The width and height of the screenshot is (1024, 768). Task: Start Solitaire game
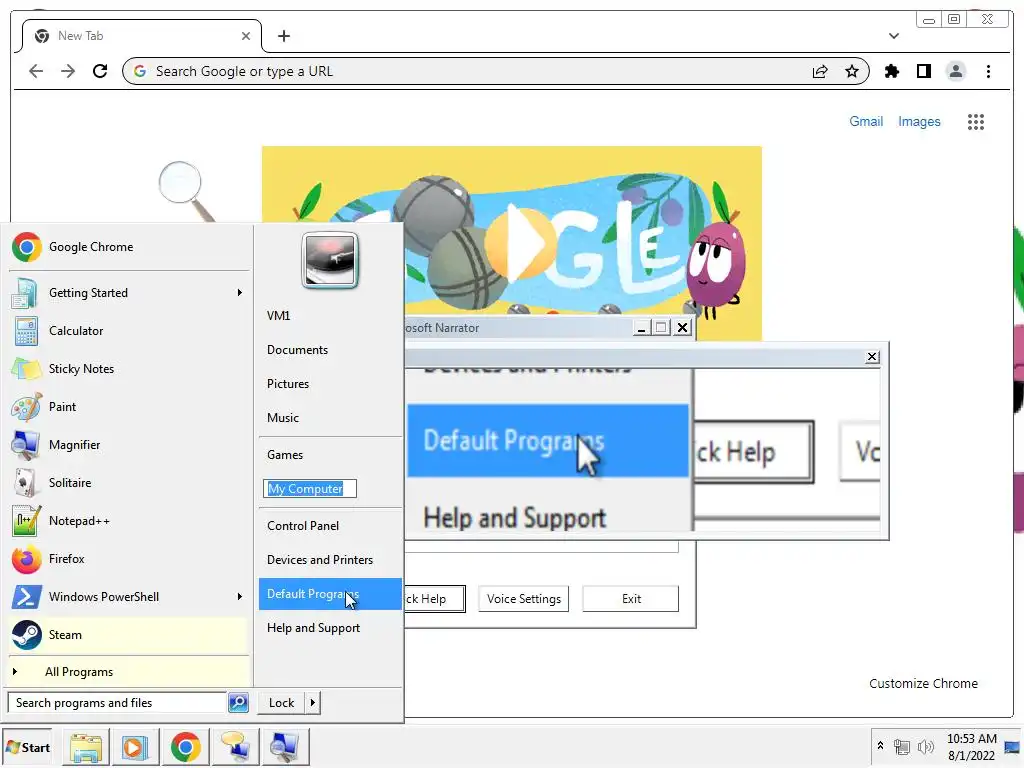pos(129,483)
